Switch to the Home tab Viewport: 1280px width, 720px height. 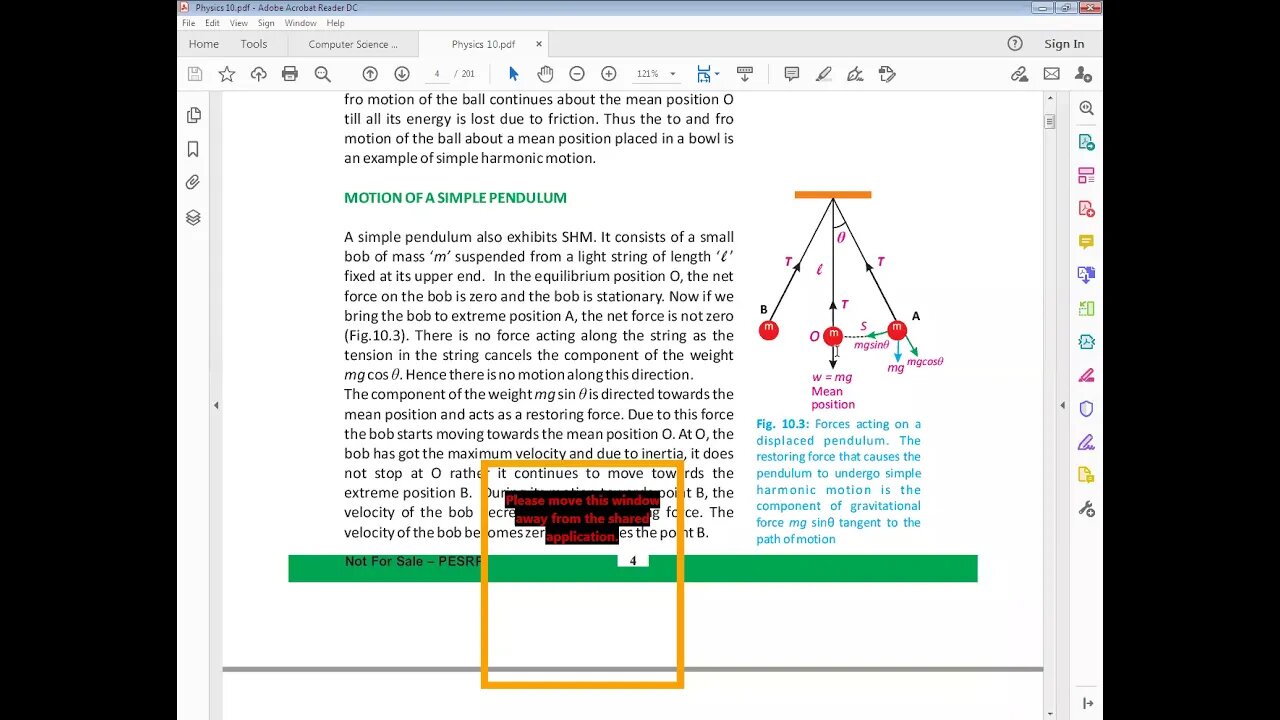(204, 44)
